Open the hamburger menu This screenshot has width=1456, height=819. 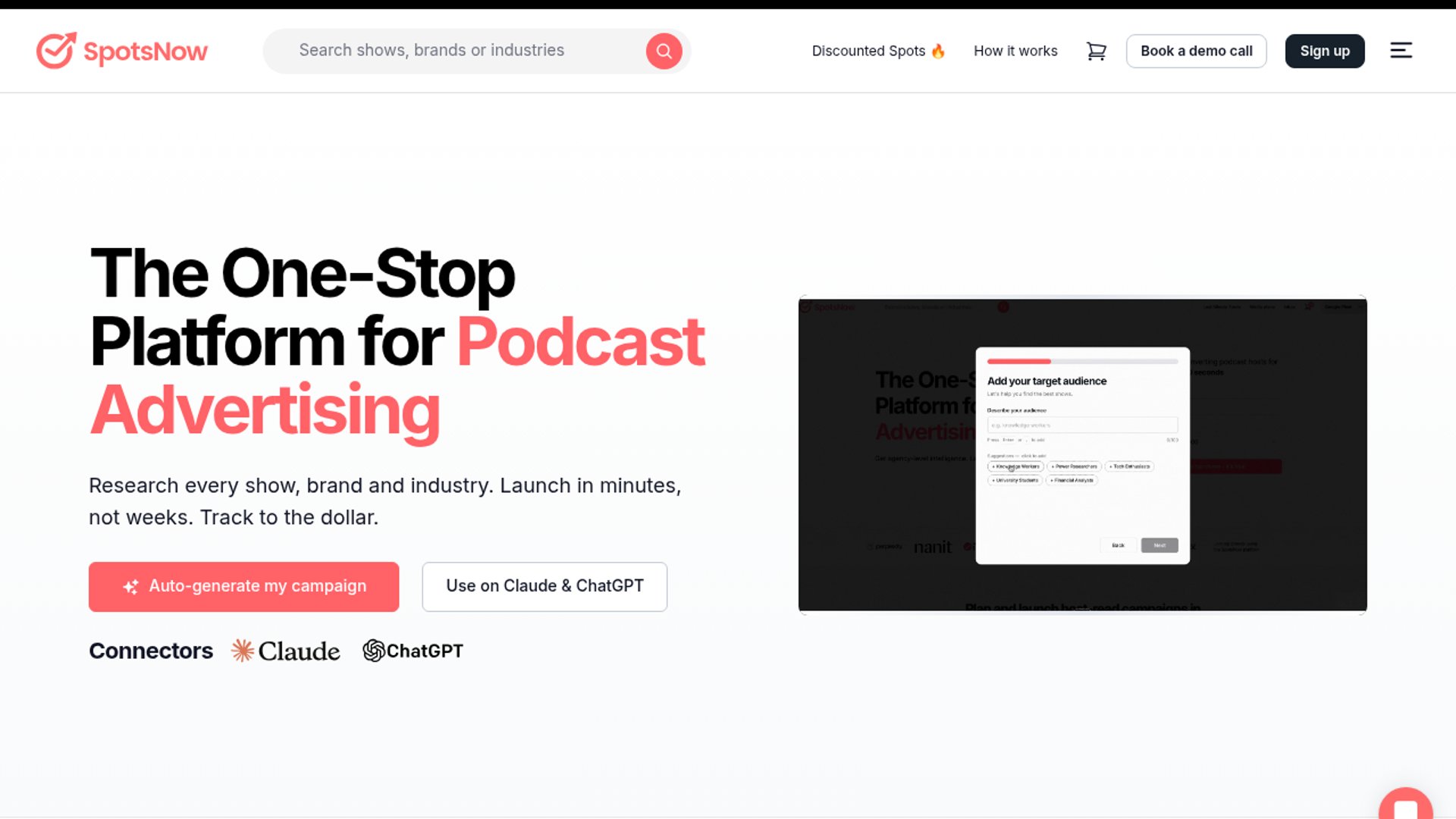click(1401, 51)
